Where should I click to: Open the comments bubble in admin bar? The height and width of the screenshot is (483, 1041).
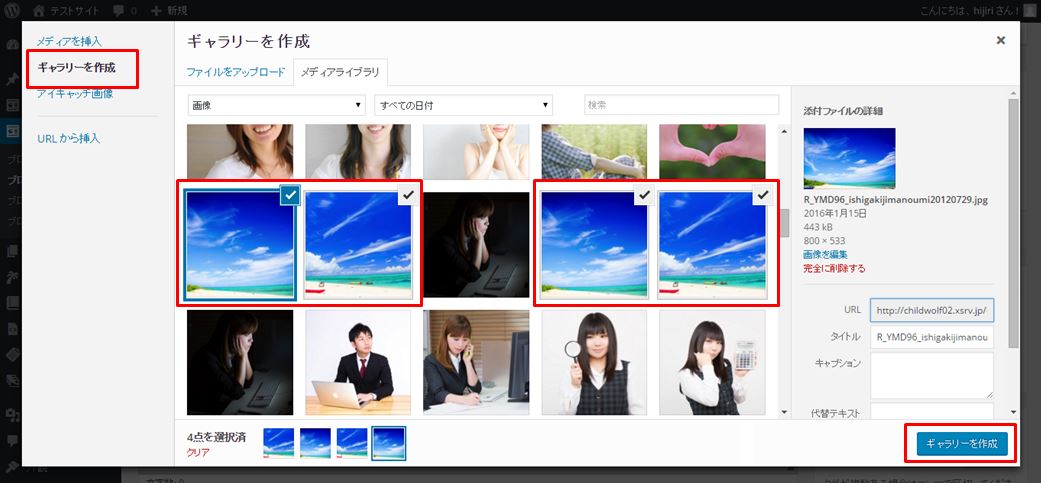pos(125,11)
